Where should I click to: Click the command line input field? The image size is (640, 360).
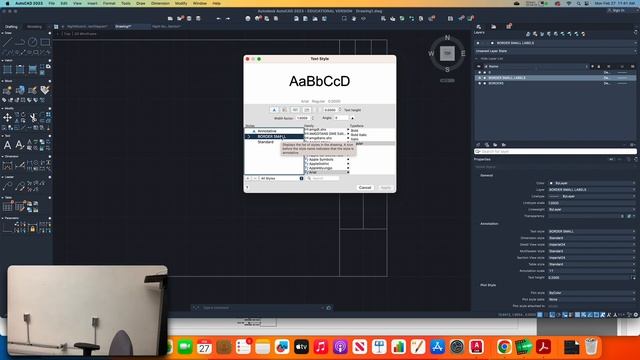pyautogui.click(x=261, y=308)
